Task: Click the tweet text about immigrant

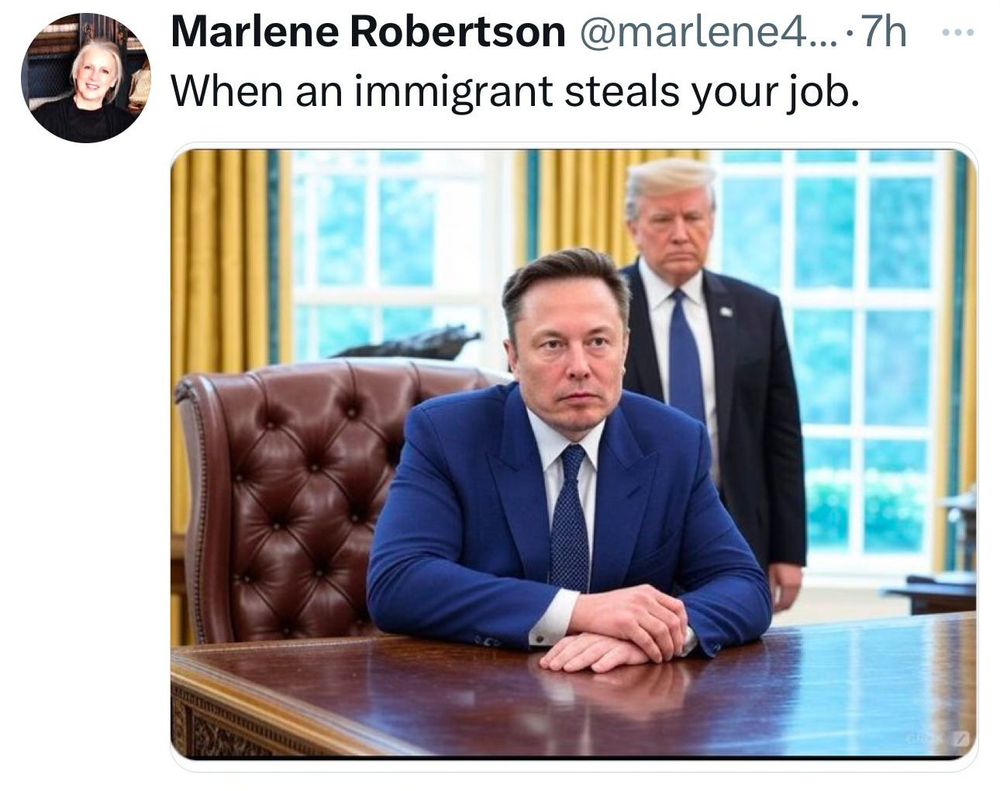Action: pyautogui.click(x=515, y=91)
